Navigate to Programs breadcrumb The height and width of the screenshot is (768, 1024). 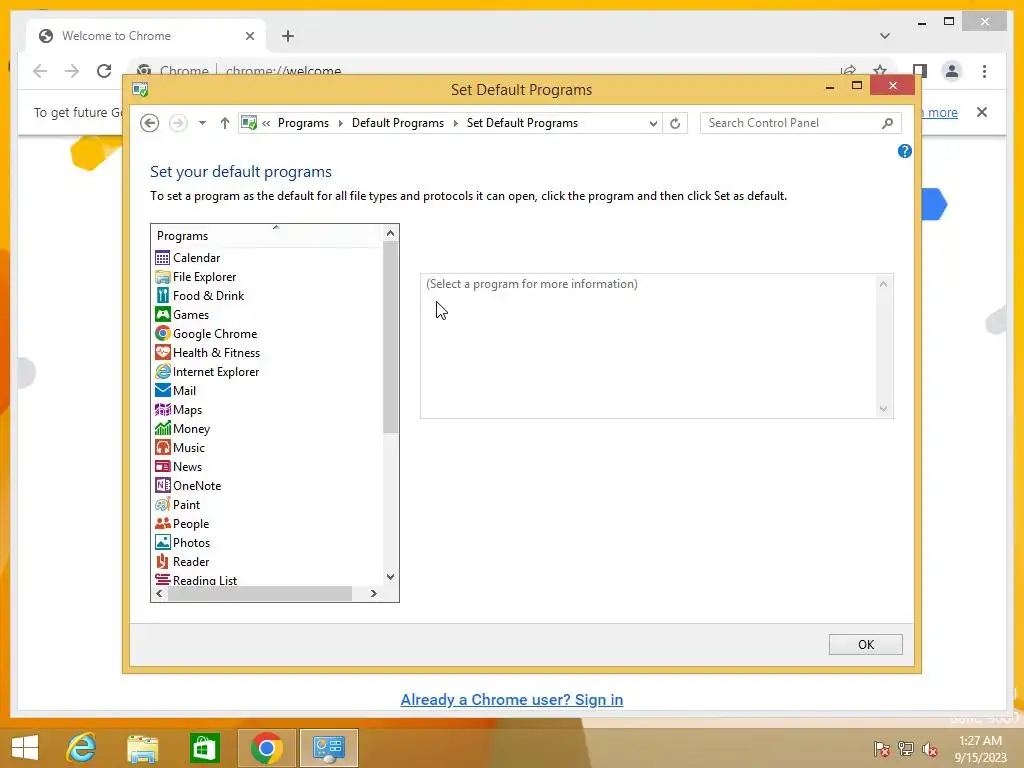click(303, 123)
